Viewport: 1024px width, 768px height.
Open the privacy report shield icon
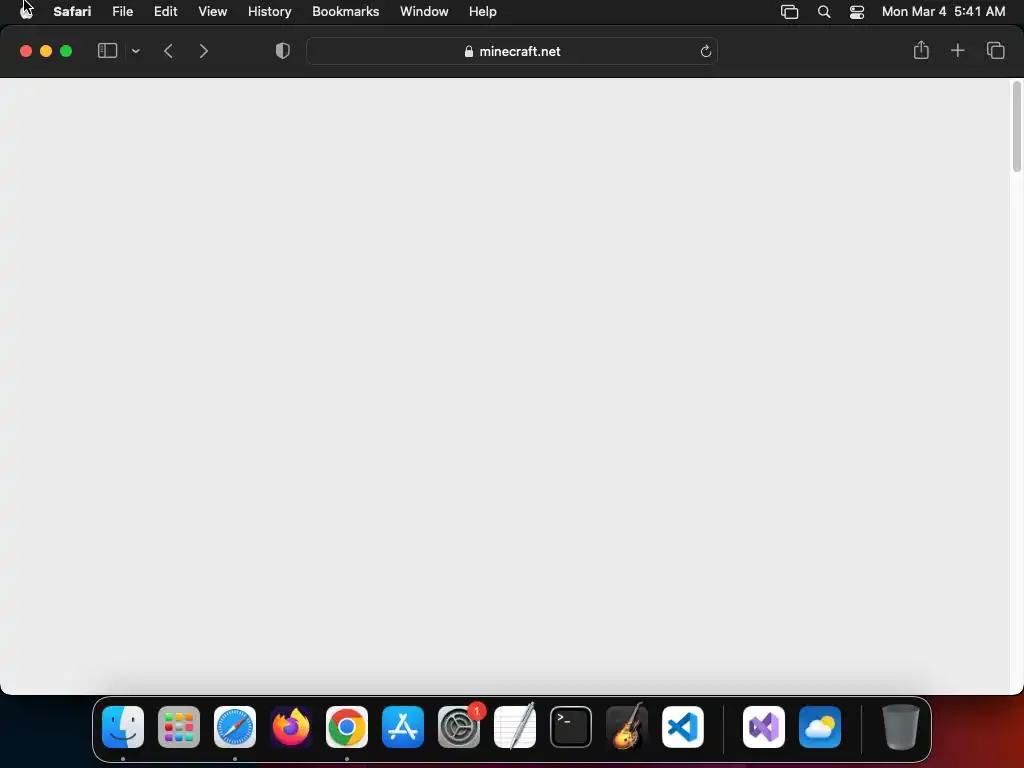point(283,51)
